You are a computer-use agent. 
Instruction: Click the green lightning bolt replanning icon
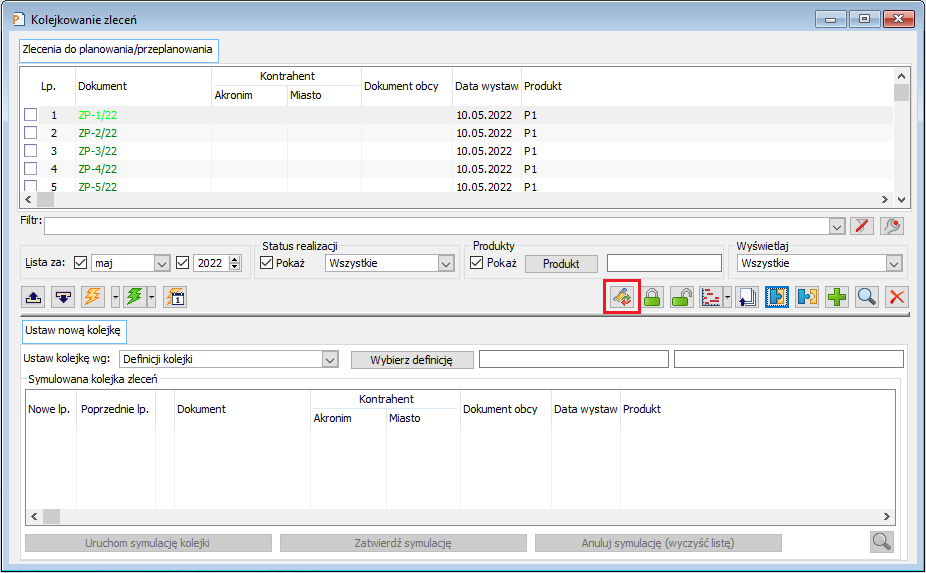tap(134, 297)
